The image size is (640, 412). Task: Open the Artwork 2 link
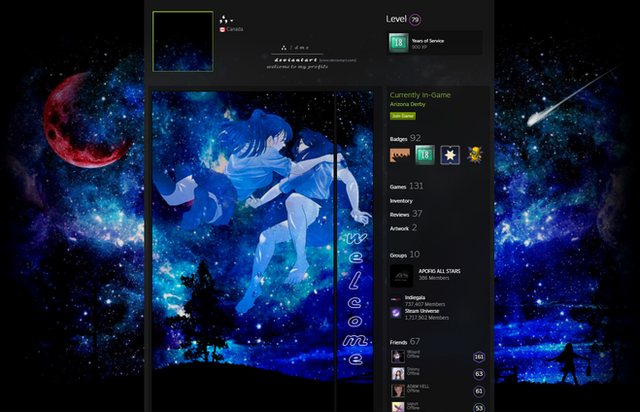click(x=403, y=228)
